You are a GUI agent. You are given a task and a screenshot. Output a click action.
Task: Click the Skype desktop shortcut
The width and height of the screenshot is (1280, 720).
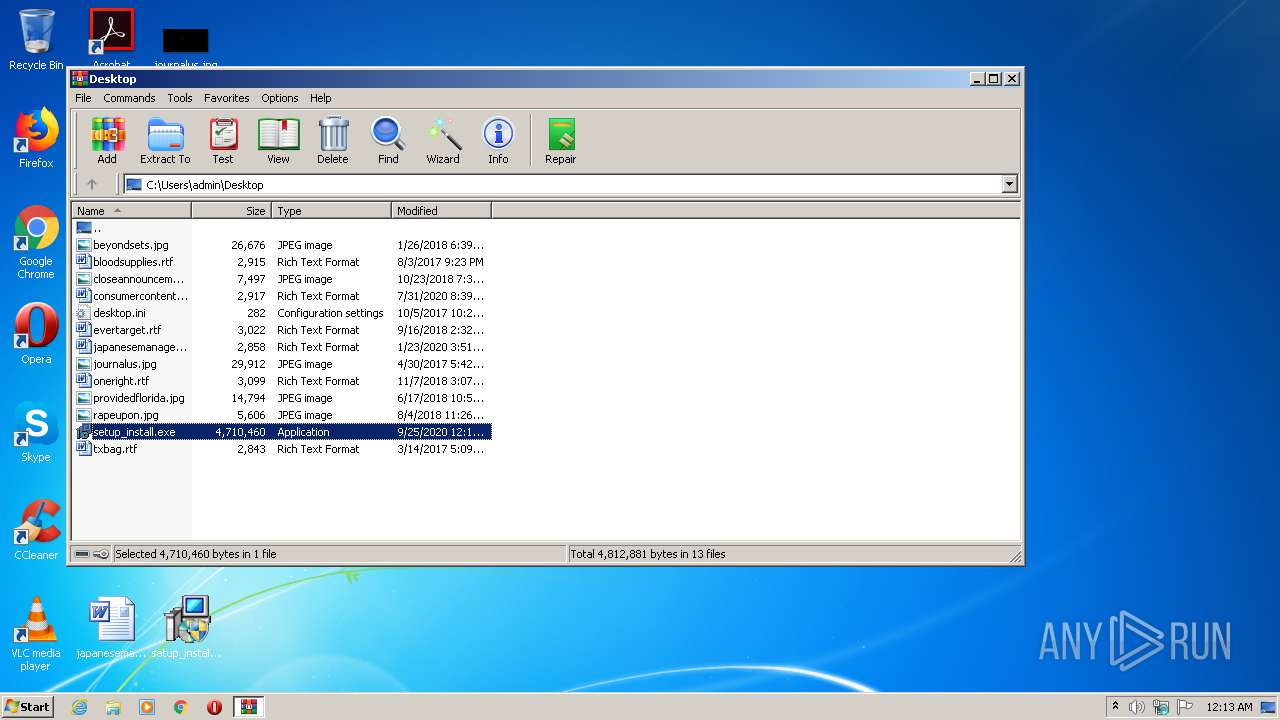click(36, 432)
